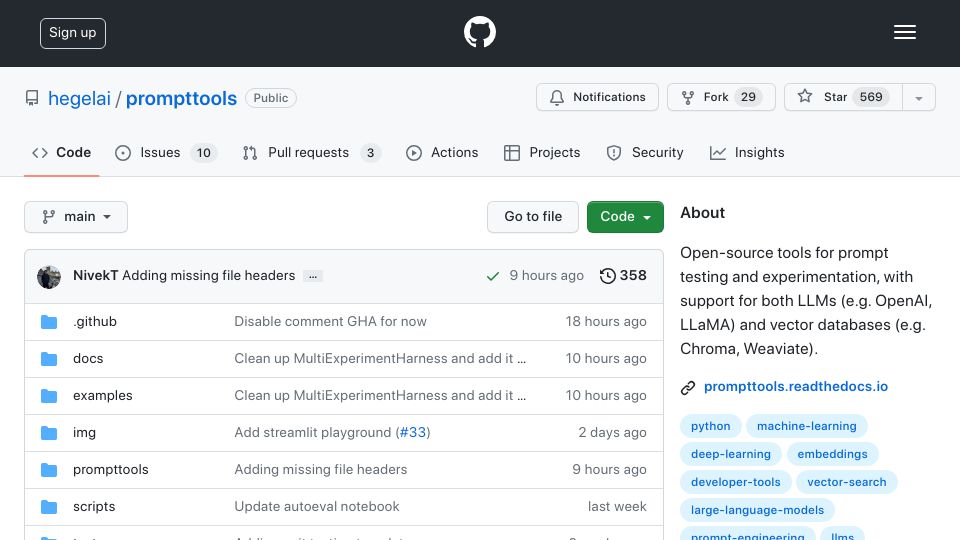
Task: Open prompttools.readthedocs.io link
Action: [x=795, y=386]
